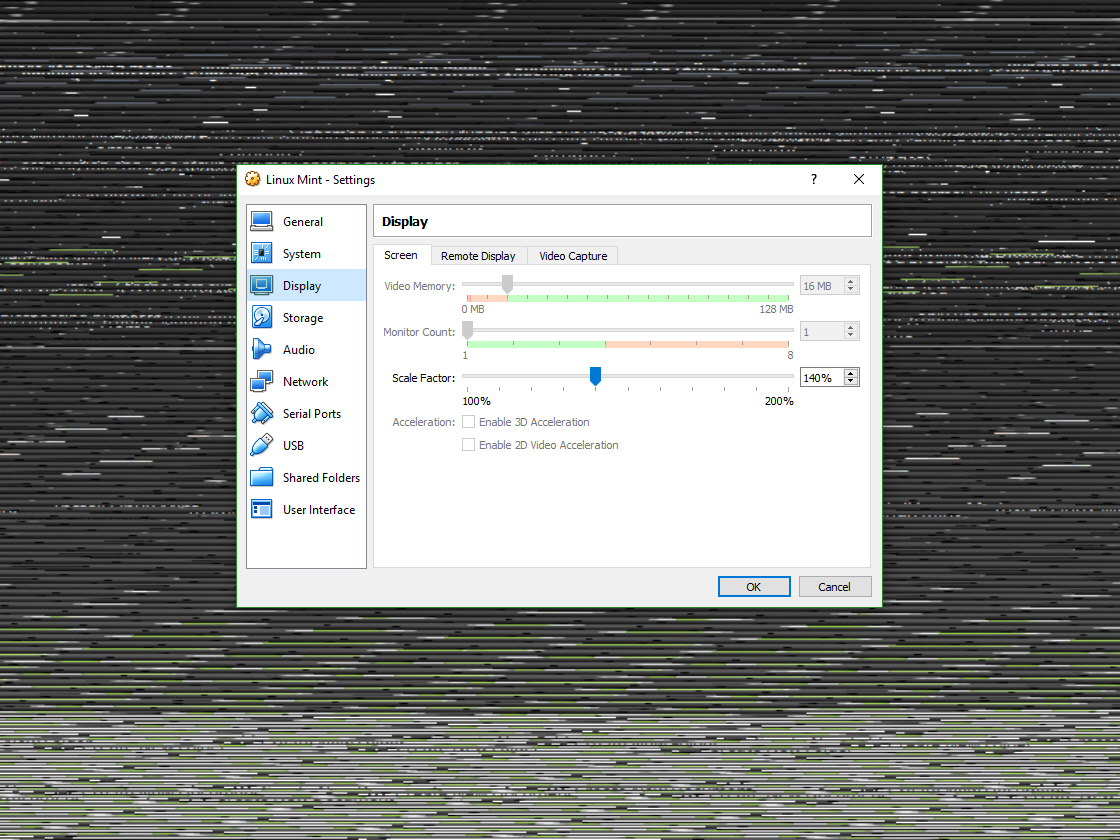Select the Storage disk icon
Image resolution: width=1120 pixels, height=840 pixels.
(261, 317)
